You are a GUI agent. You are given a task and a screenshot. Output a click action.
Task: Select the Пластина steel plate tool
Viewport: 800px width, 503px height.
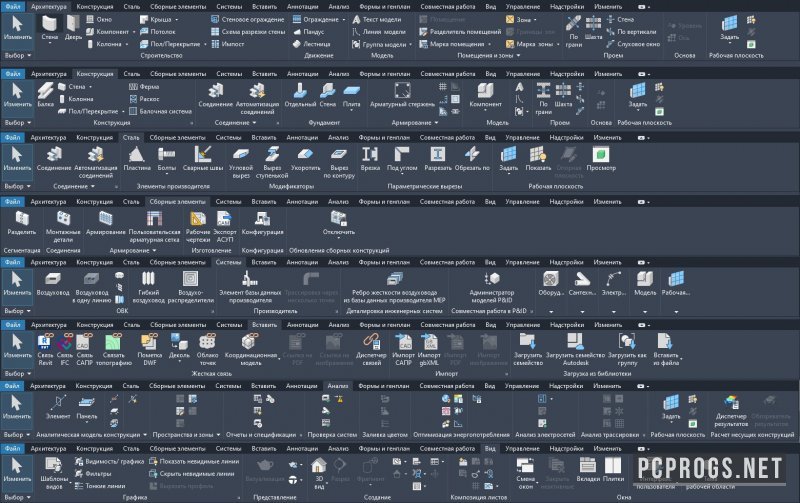[137, 159]
